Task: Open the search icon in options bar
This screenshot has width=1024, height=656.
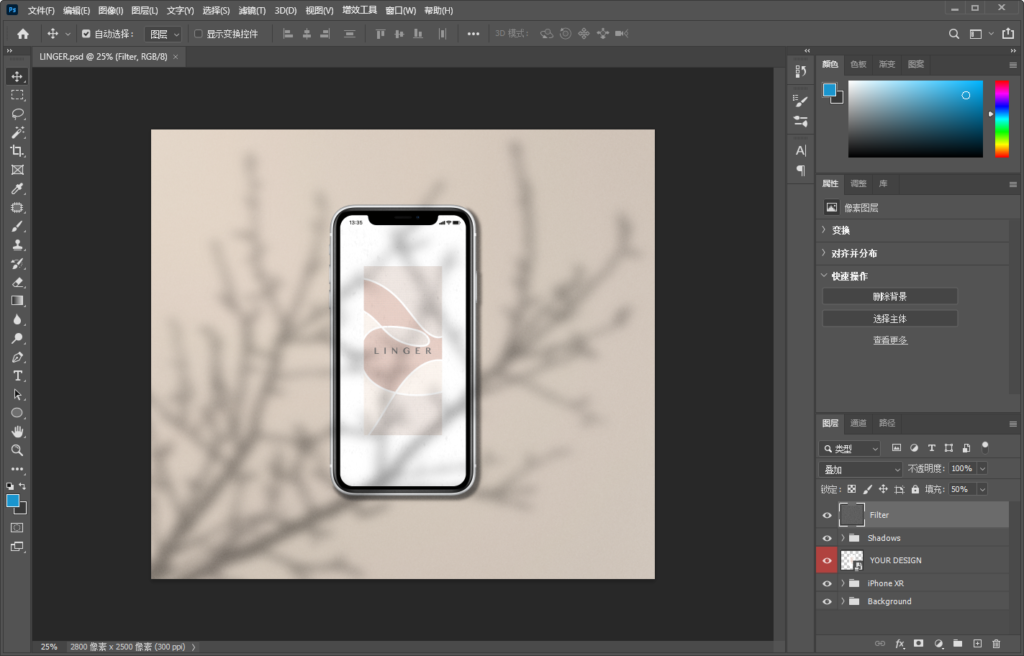Action: (954, 34)
